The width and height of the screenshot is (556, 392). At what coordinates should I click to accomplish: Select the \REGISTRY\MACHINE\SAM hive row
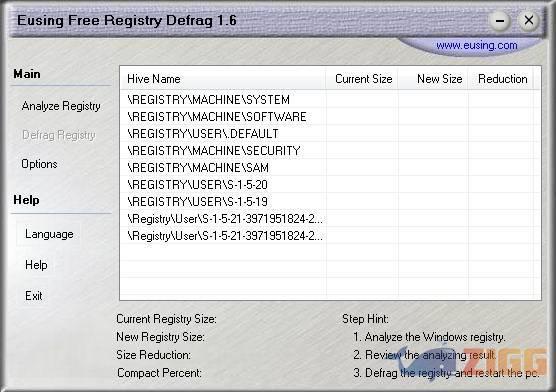click(x=330, y=168)
